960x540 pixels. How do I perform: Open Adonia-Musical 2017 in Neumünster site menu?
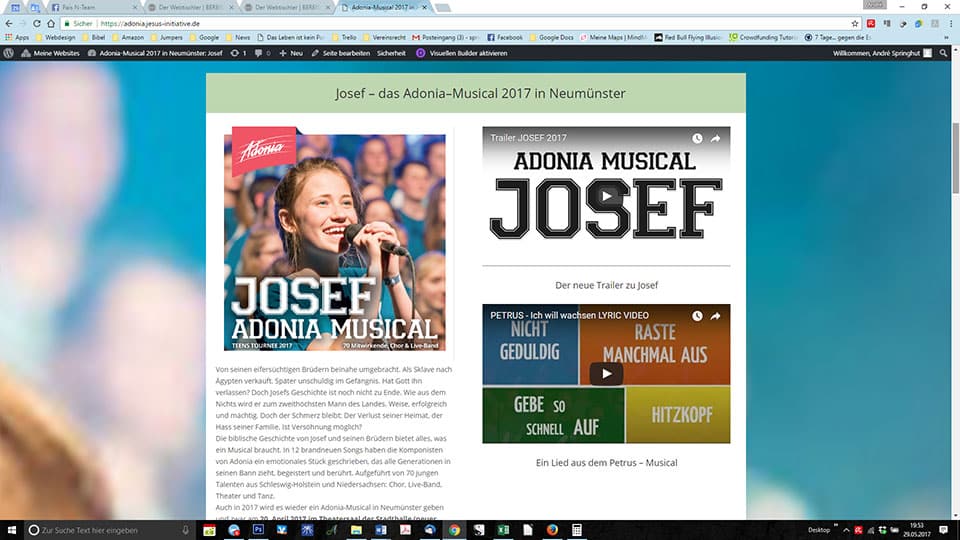coord(155,53)
